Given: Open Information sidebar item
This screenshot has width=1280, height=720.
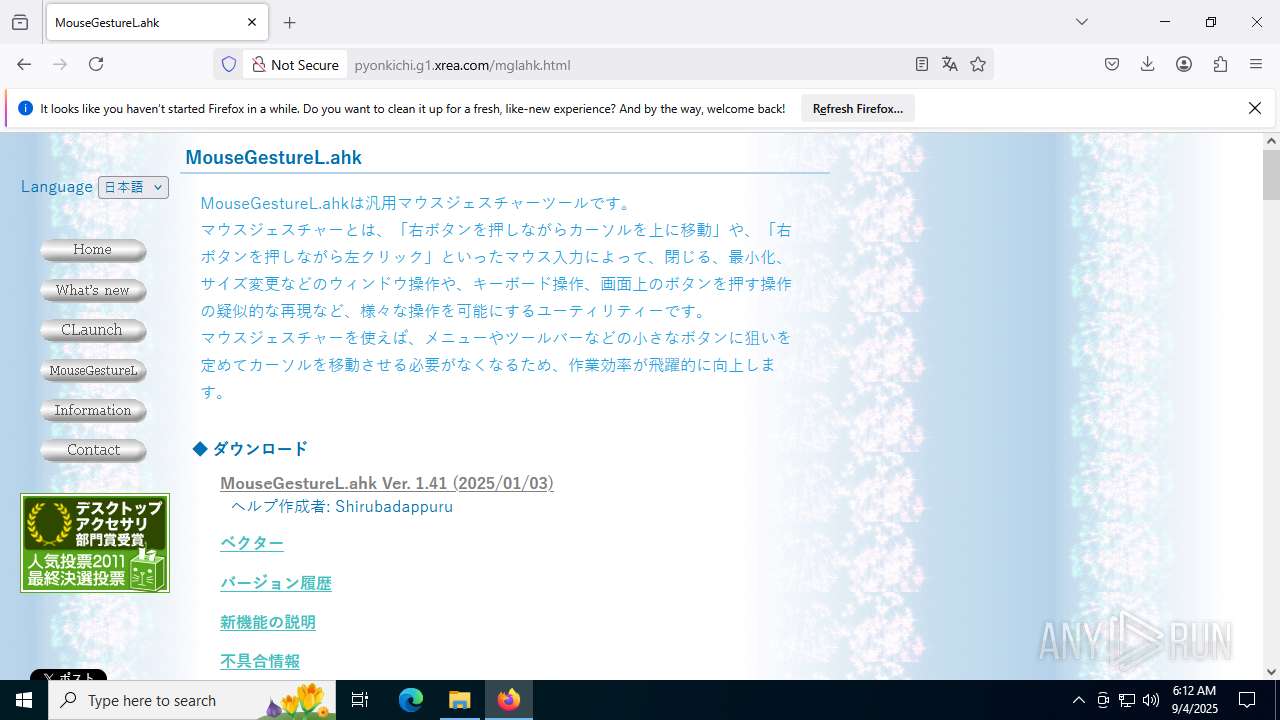Looking at the screenshot, I should [93, 410].
